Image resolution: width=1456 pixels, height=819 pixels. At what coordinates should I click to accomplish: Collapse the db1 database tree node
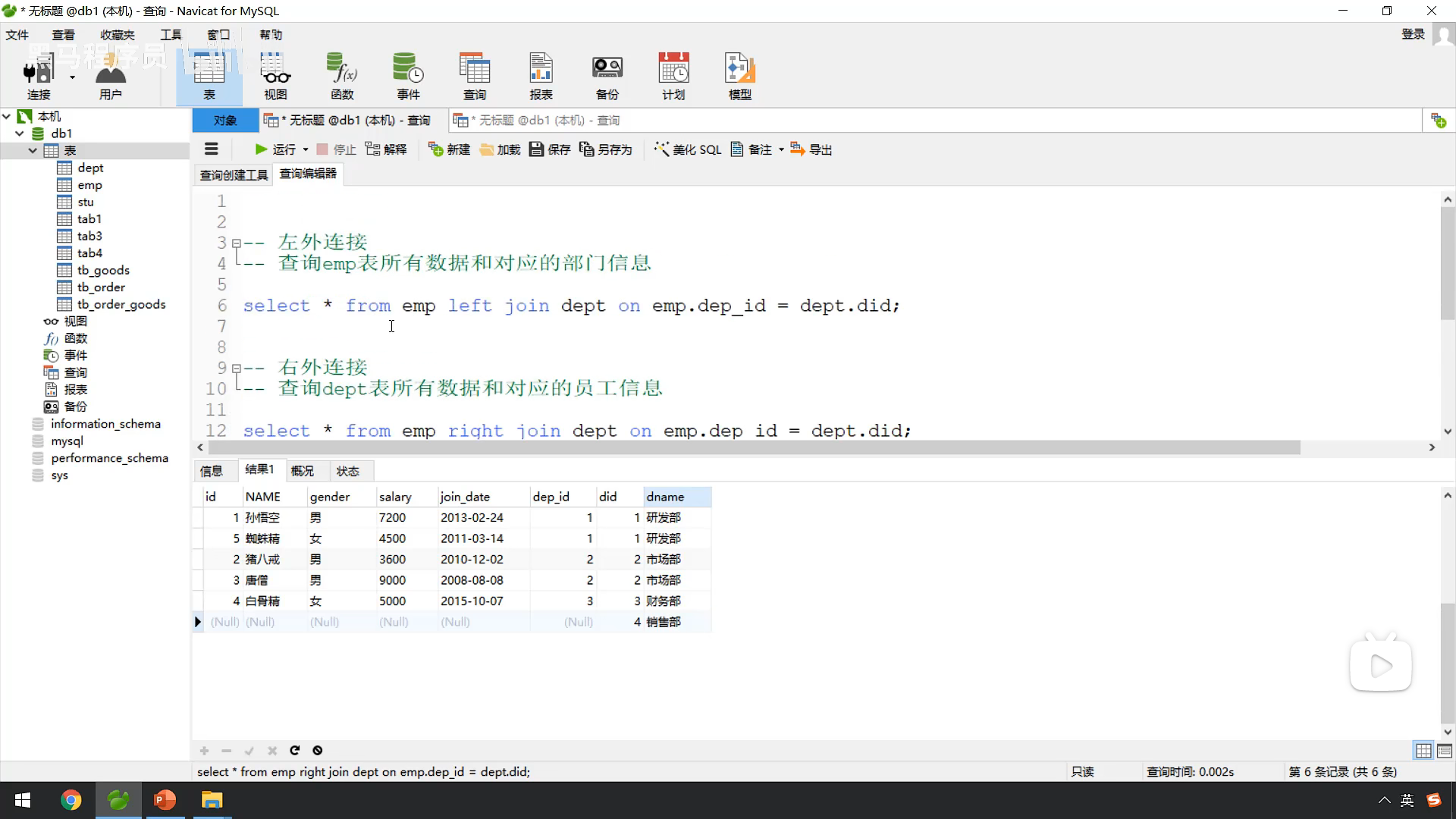20,133
